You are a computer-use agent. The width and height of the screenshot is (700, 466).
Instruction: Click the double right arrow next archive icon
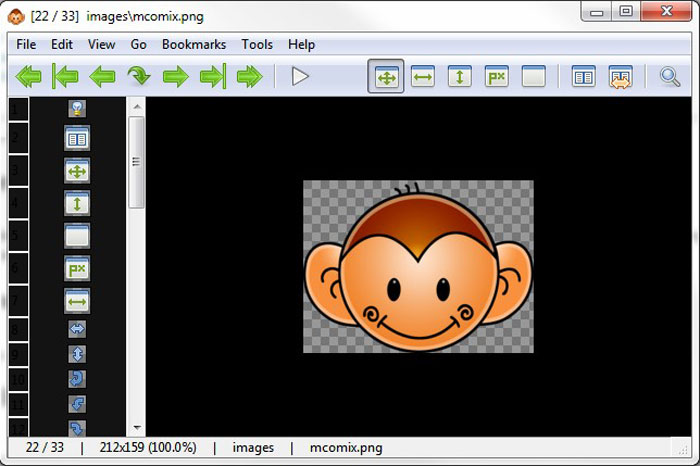(x=249, y=76)
